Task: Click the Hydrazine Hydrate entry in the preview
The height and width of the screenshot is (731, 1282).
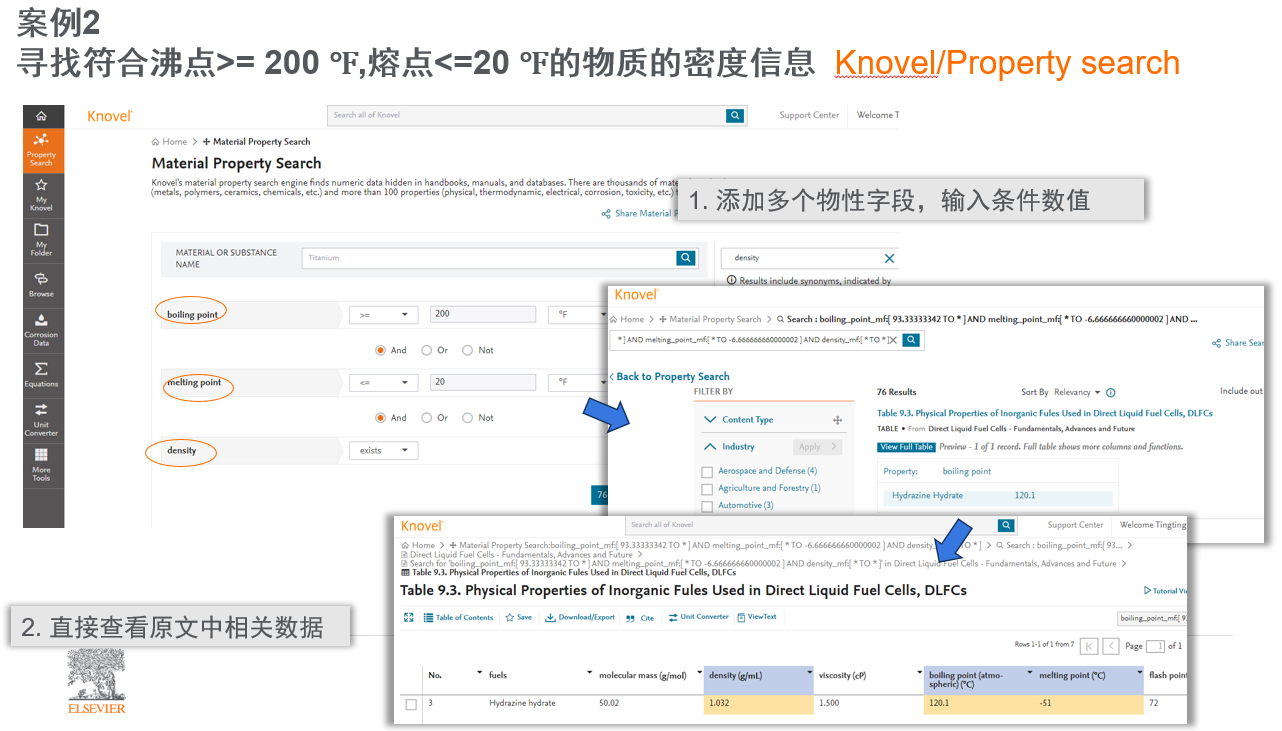Action: (927, 496)
